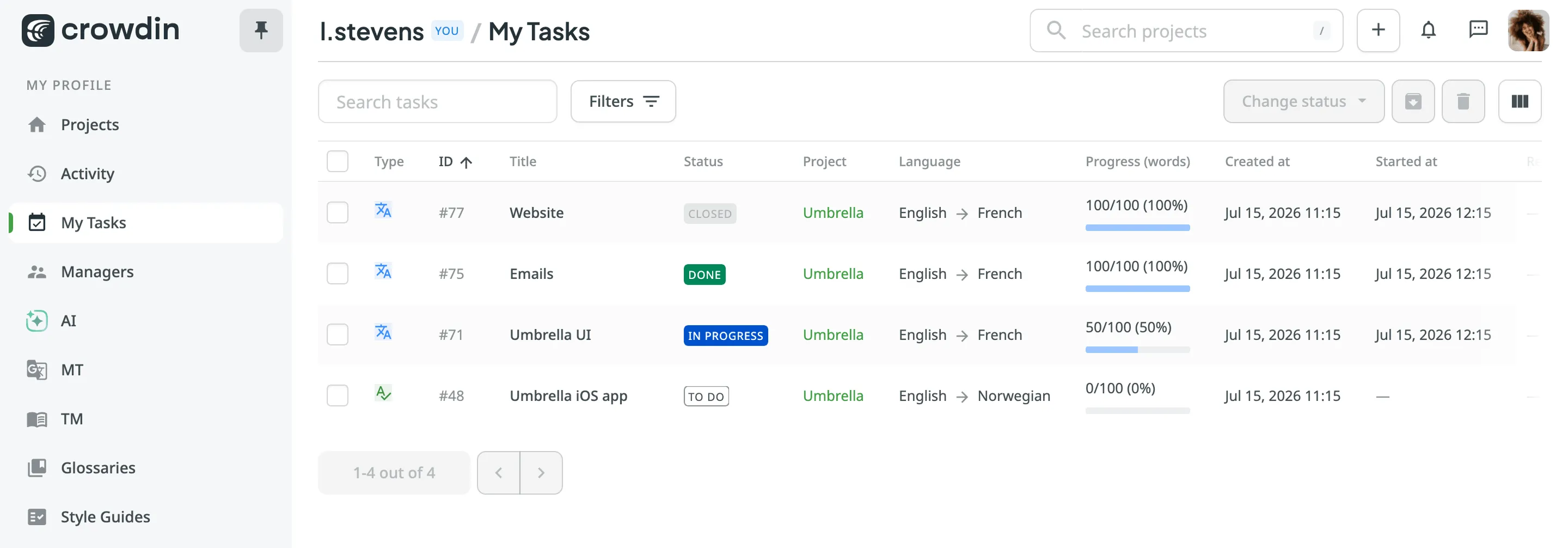This screenshot has height=548, width=1568.
Task: Go to previous page of tasks
Action: pos(499,472)
